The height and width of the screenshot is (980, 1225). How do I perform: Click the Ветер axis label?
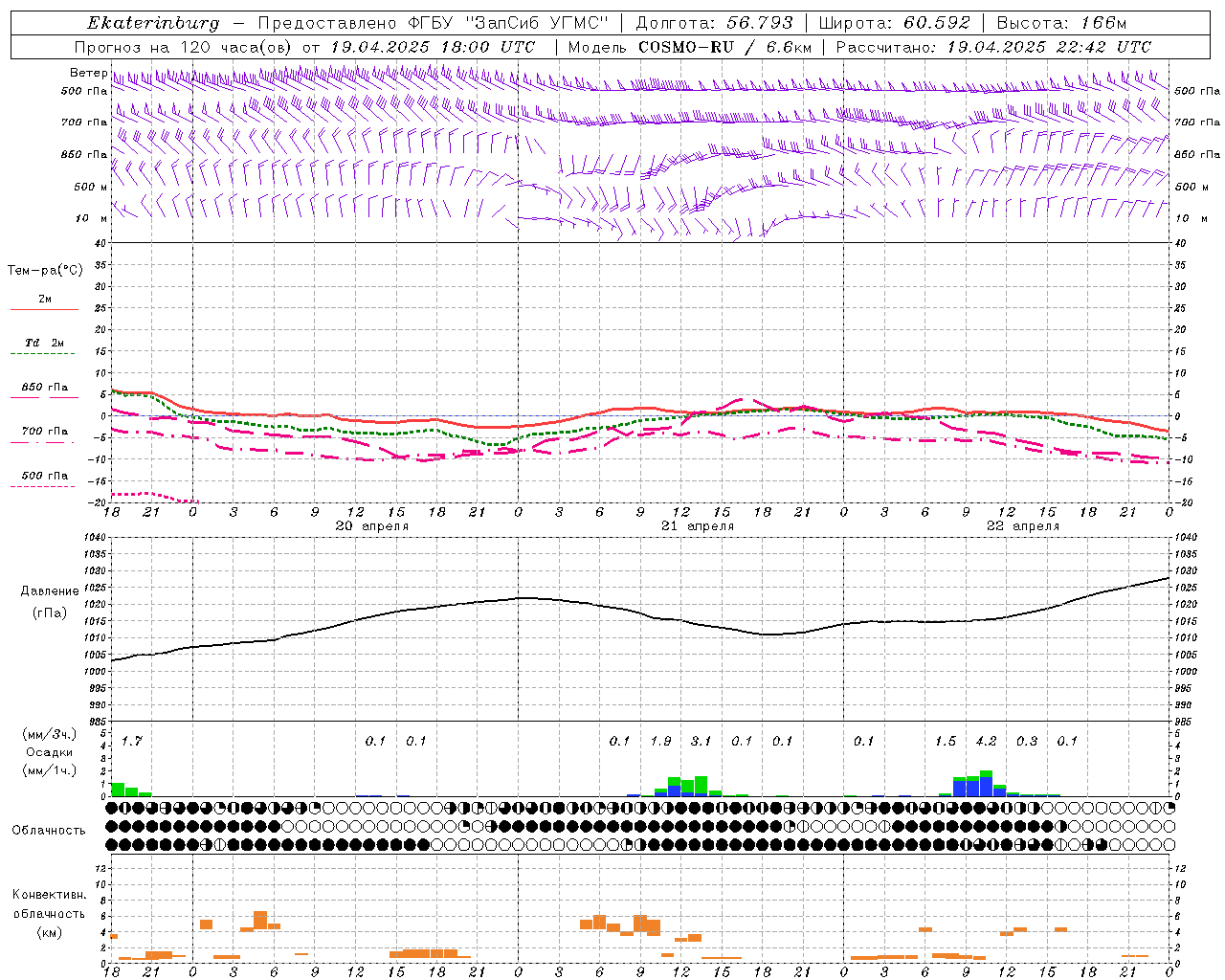(x=88, y=73)
